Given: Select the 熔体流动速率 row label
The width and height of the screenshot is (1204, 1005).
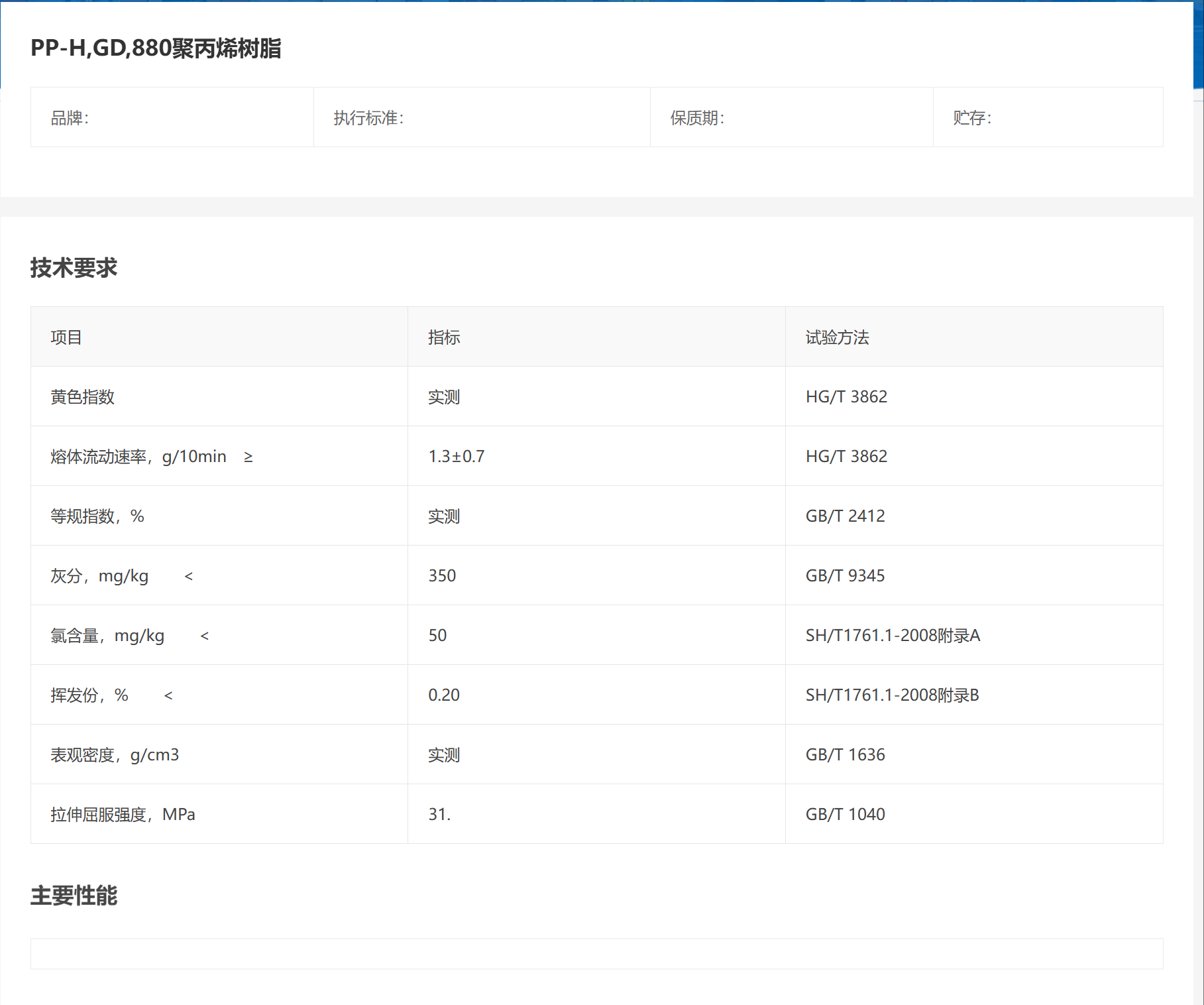Looking at the screenshot, I should [x=152, y=457].
